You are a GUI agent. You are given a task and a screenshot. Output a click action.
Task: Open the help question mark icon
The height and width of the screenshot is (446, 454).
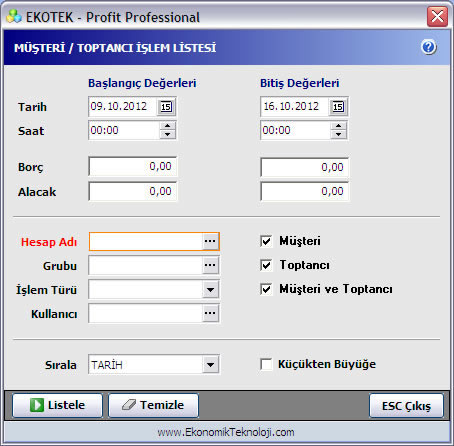(x=429, y=47)
